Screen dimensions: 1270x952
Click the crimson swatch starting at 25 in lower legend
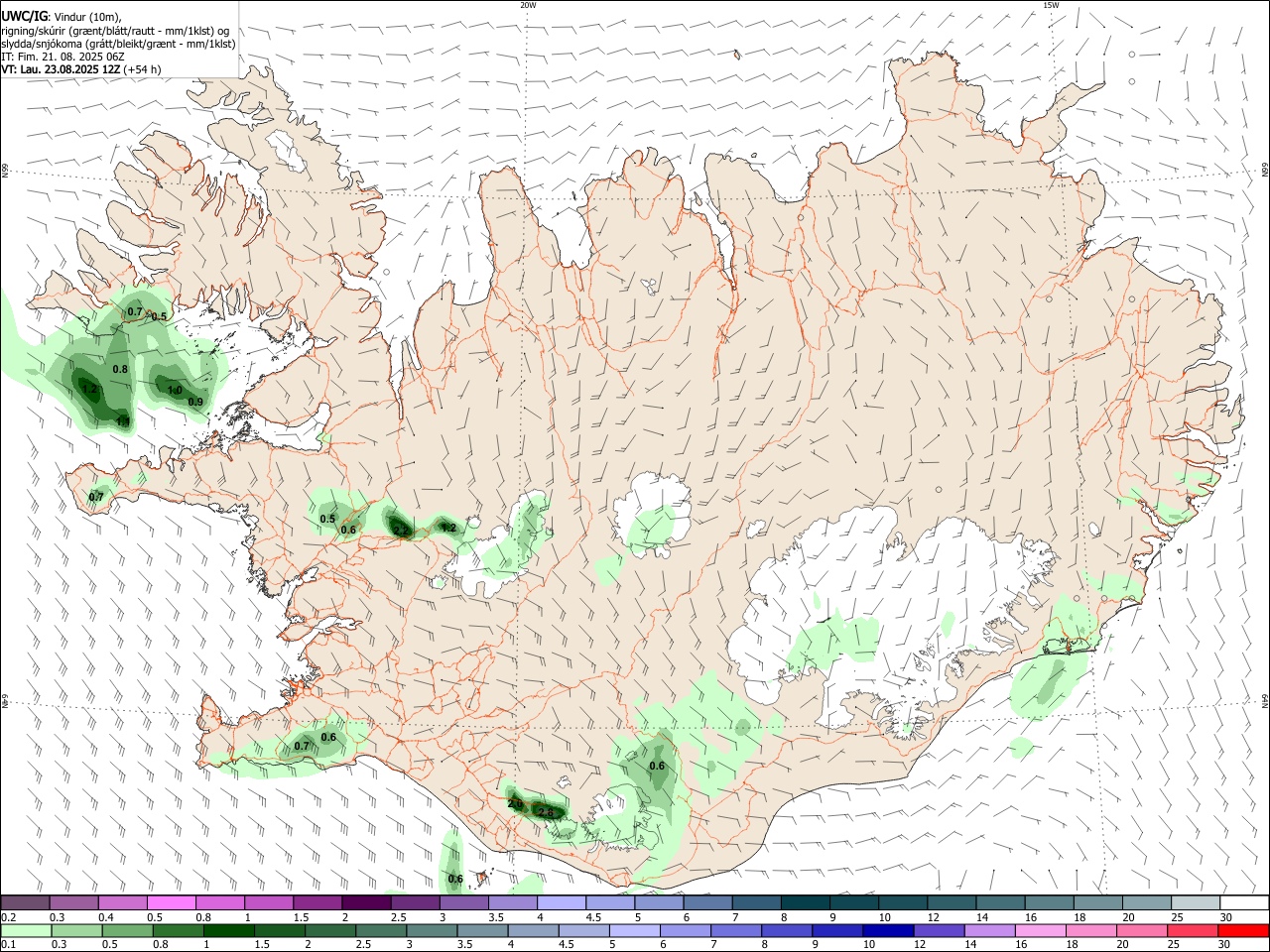pyautogui.click(x=1192, y=931)
